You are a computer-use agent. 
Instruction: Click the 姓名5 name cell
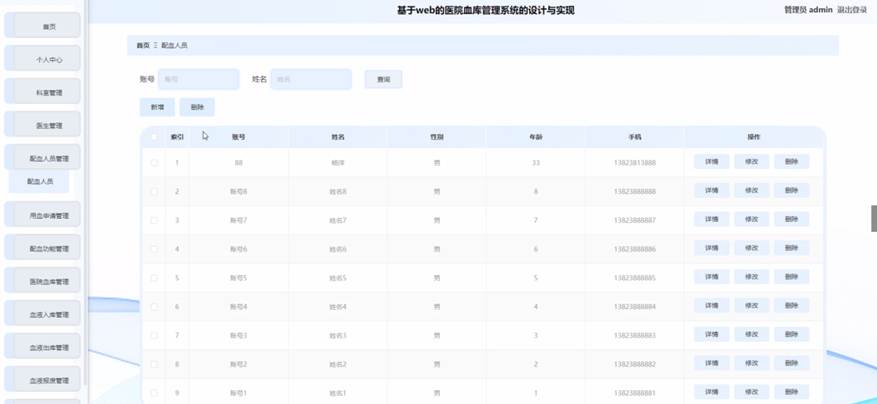(338, 278)
